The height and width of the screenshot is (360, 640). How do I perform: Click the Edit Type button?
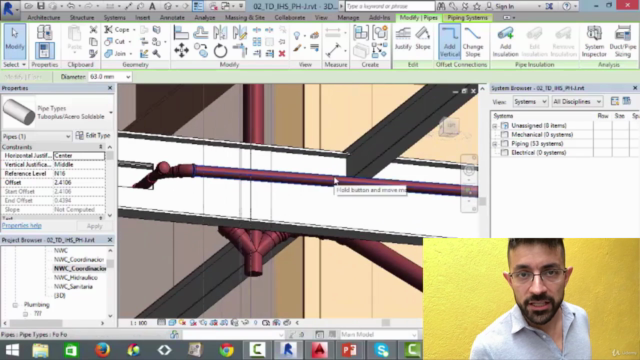click(x=93, y=136)
